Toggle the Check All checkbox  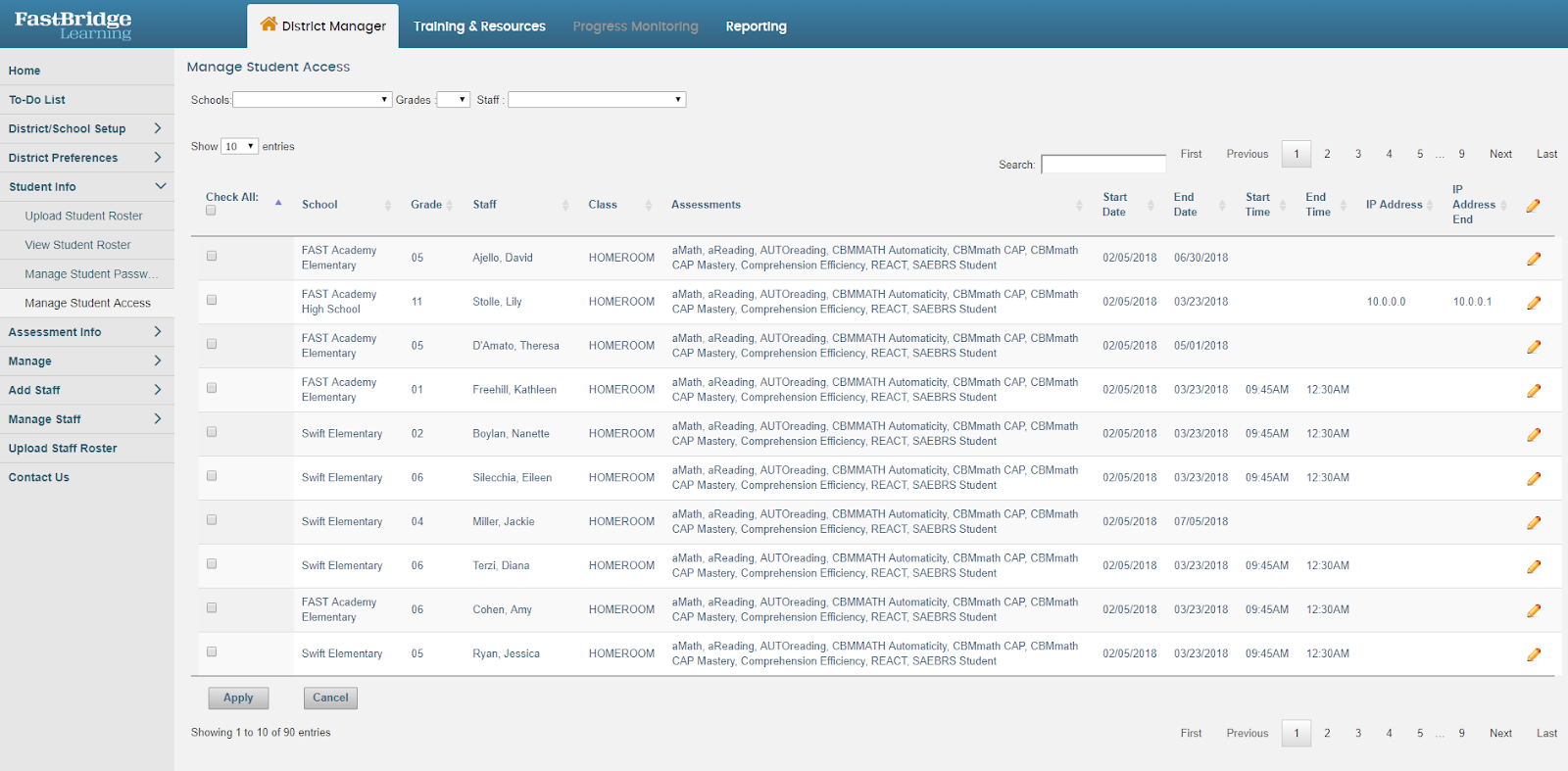[211, 211]
